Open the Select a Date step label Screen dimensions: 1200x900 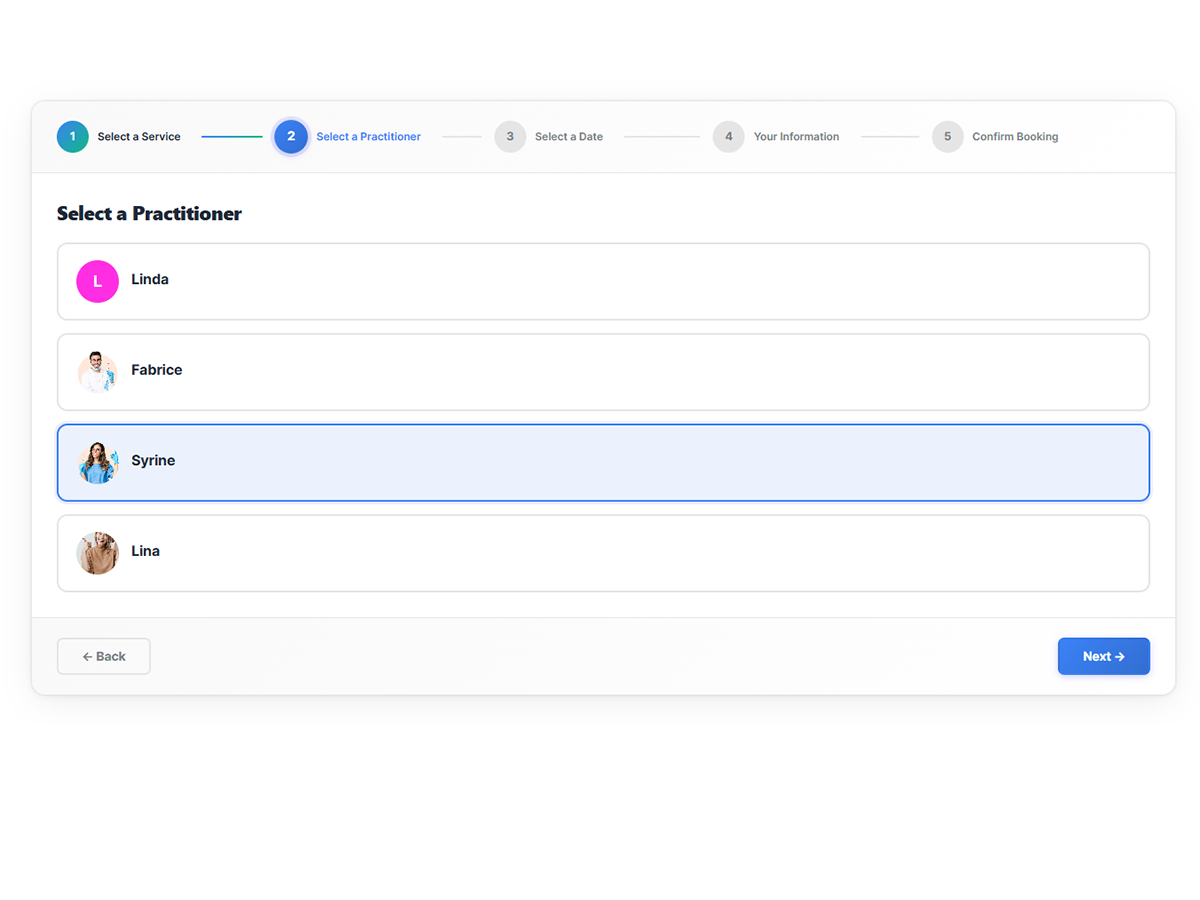click(568, 137)
